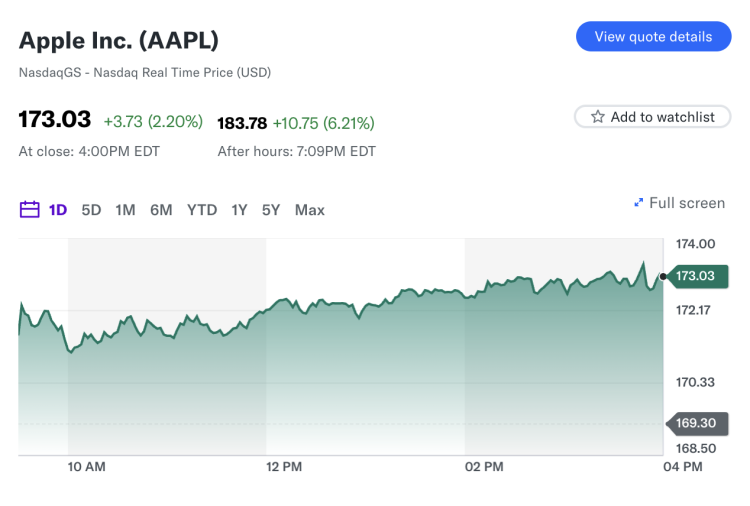Switch to the 5D chart range
This screenshot has width=750, height=506.
(91, 210)
